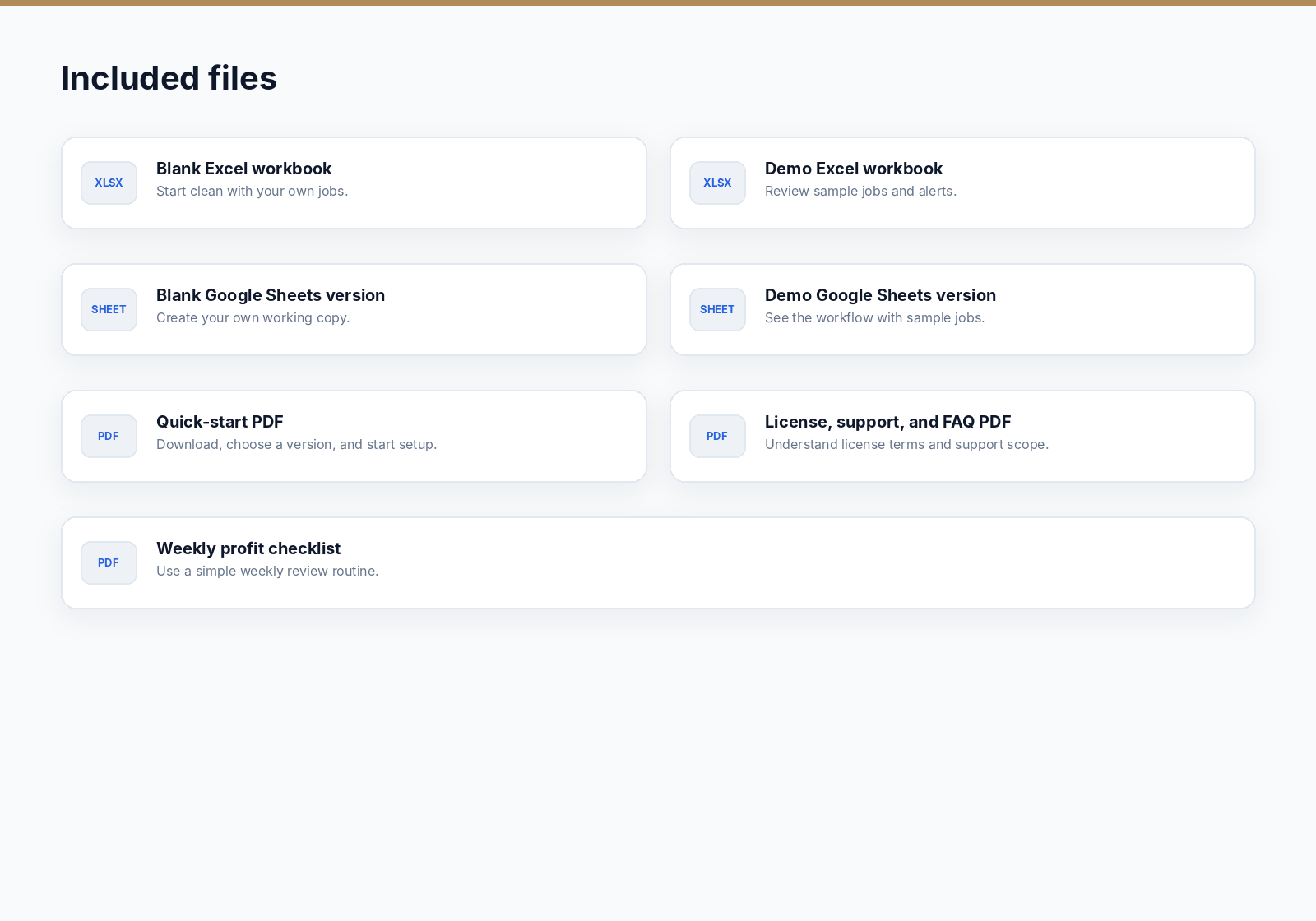This screenshot has height=921, width=1316.
Task: Select the 'Weekly profit checklist' title
Action: pos(248,548)
